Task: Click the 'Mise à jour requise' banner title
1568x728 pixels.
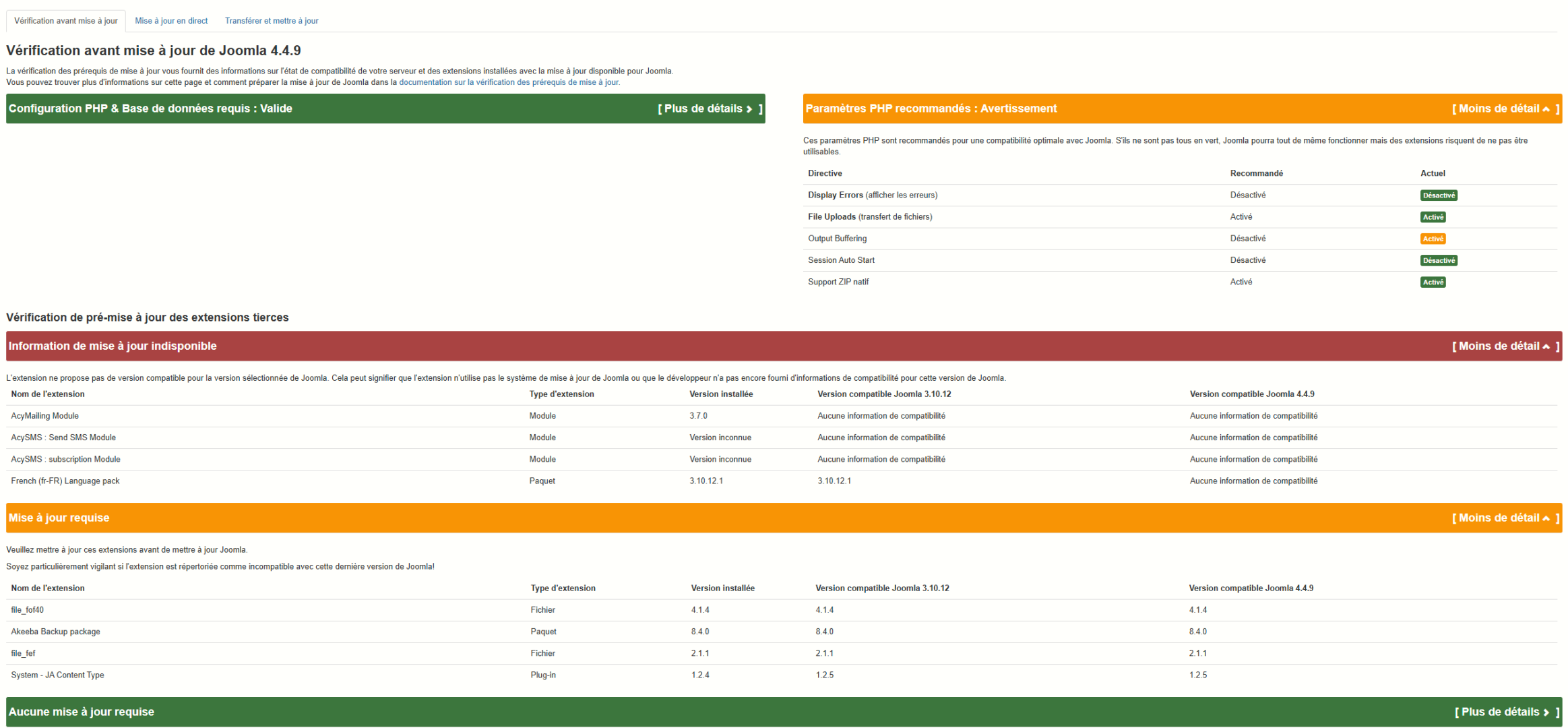Action: pyautogui.click(x=59, y=518)
